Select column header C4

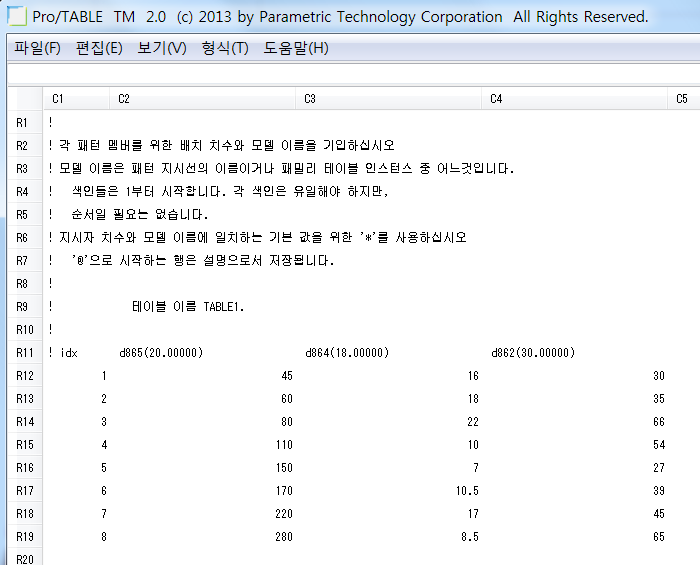click(x=574, y=99)
